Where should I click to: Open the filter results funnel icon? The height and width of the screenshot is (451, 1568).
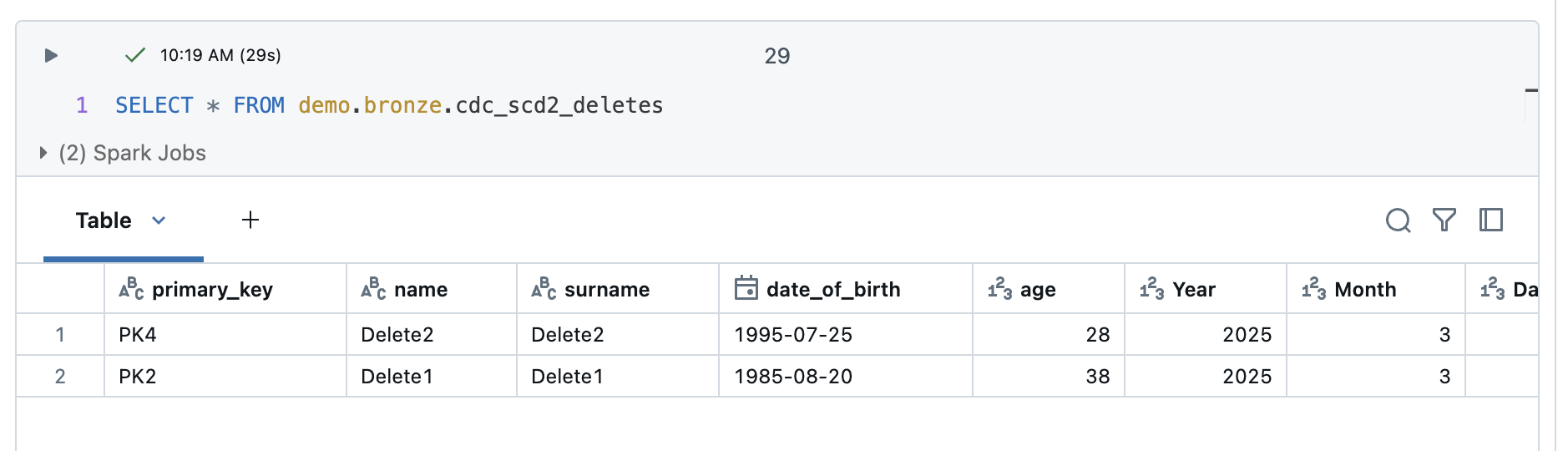[x=1444, y=220]
